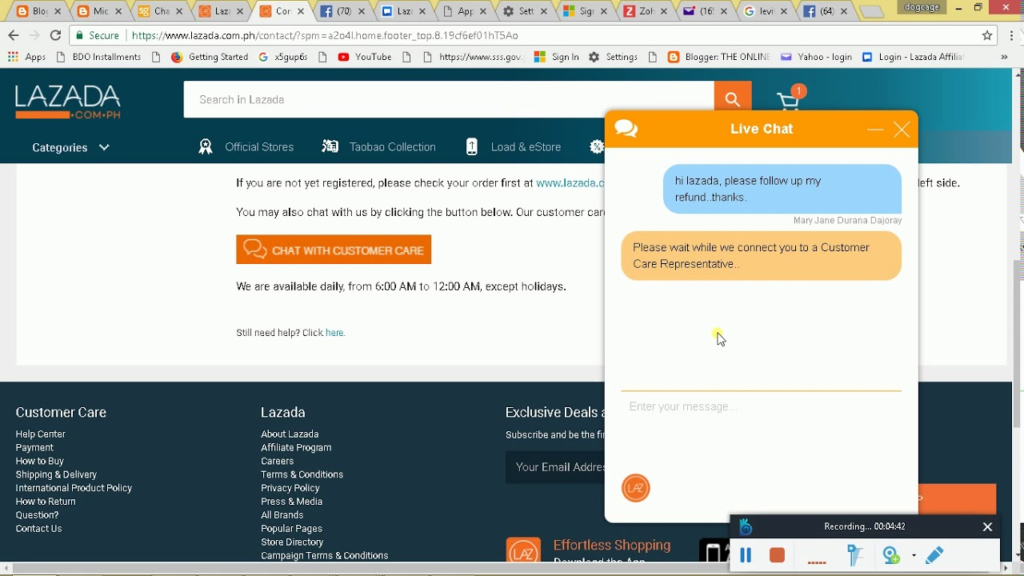Click Chat With Customer Care button
Viewport: 1024px width, 576px height.
333,249
